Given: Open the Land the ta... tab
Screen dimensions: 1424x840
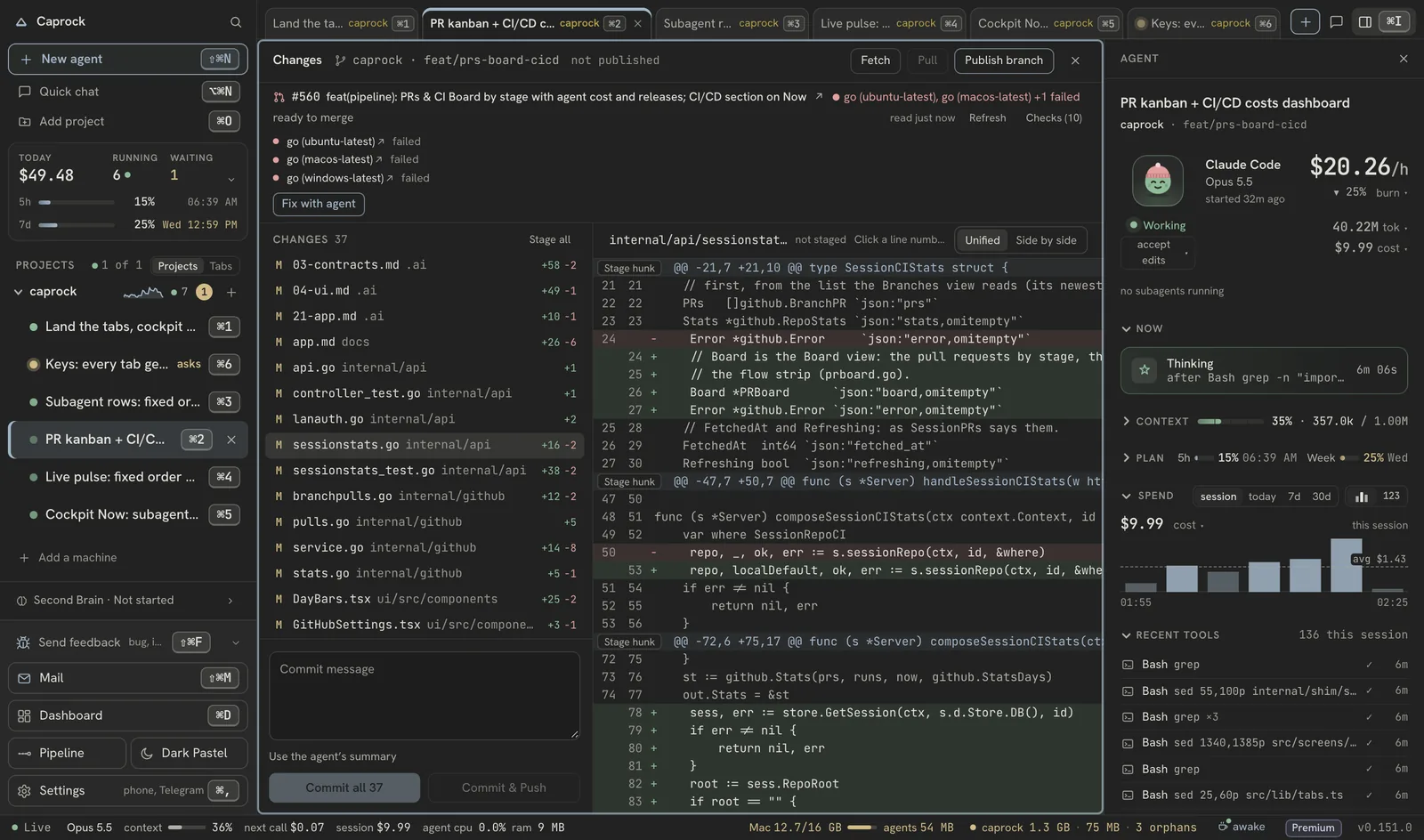Looking at the screenshot, I should point(342,23).
